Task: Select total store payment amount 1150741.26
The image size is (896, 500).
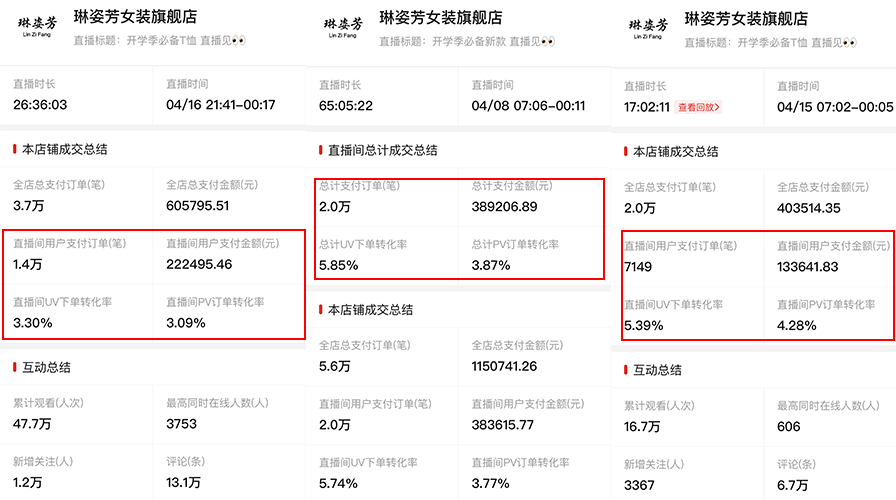Action: click(x=504, y=366)
